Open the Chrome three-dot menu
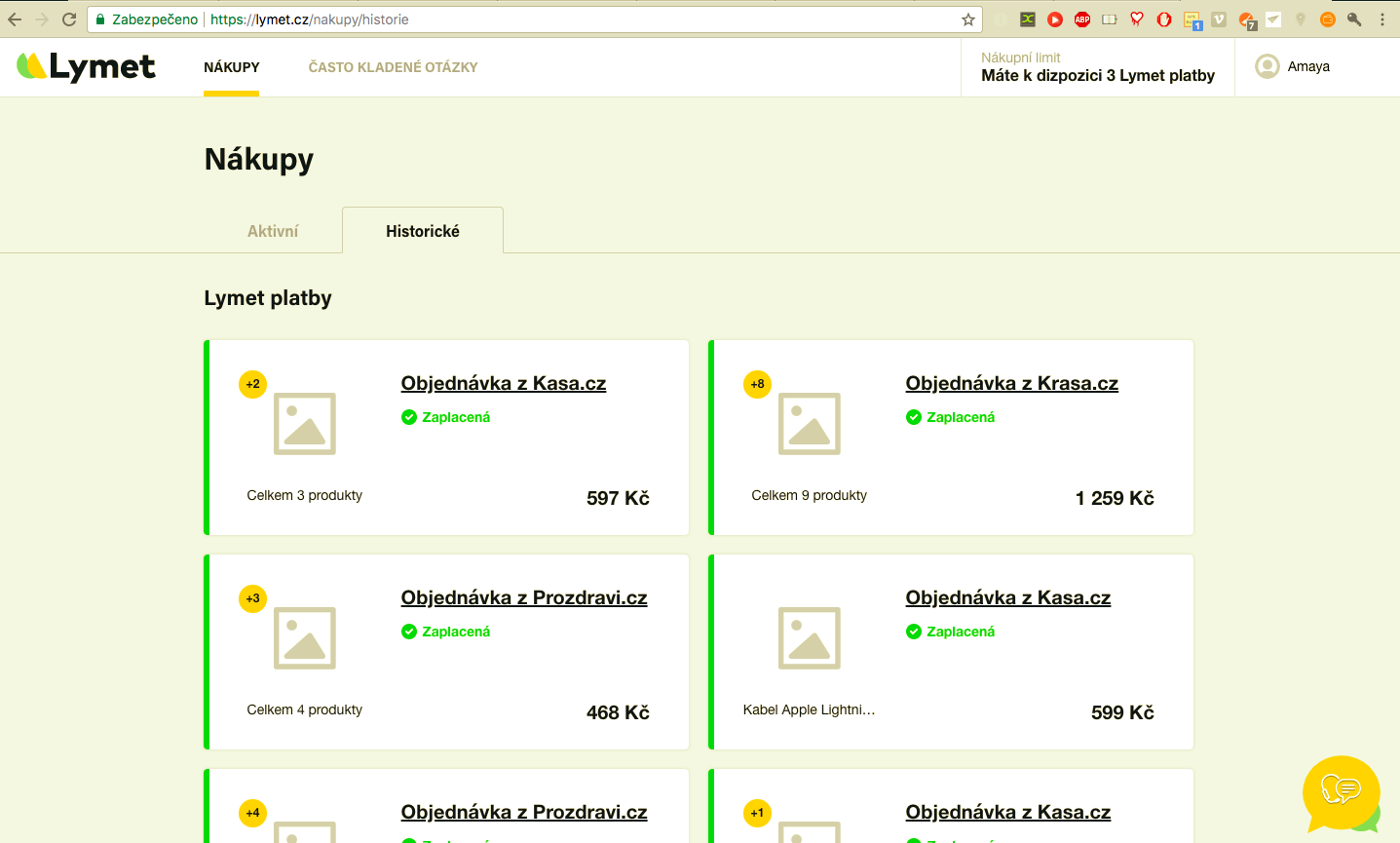 (1382, 19)
